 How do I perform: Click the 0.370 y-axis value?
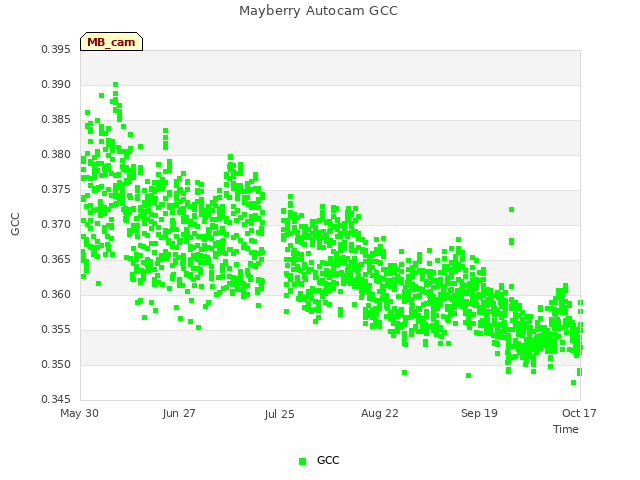pos(56,224)
